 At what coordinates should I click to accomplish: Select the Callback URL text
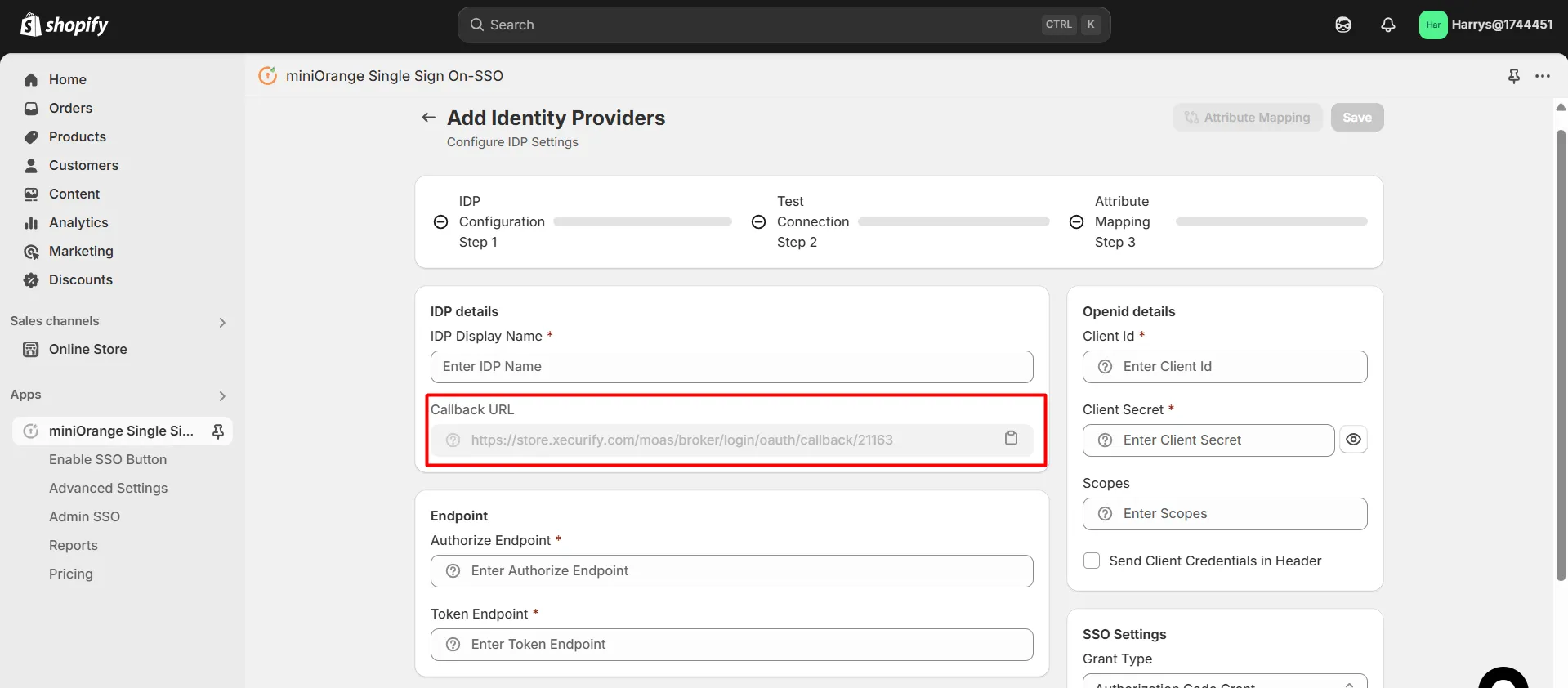(x=681, y=440)
